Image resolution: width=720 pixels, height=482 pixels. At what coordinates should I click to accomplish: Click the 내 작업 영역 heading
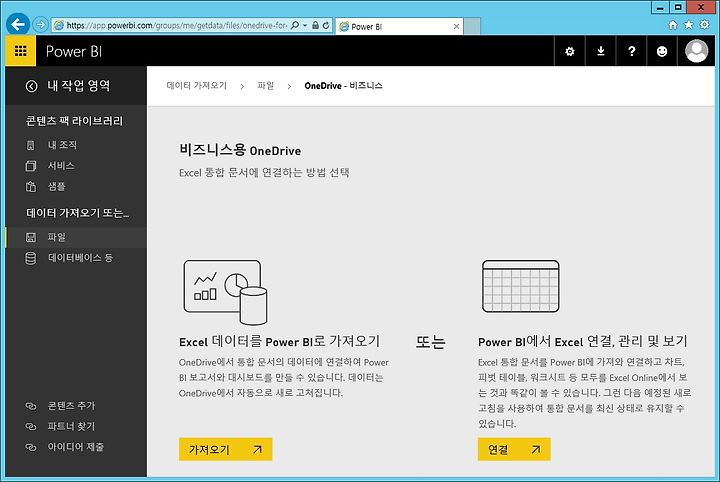coord(79,86)
